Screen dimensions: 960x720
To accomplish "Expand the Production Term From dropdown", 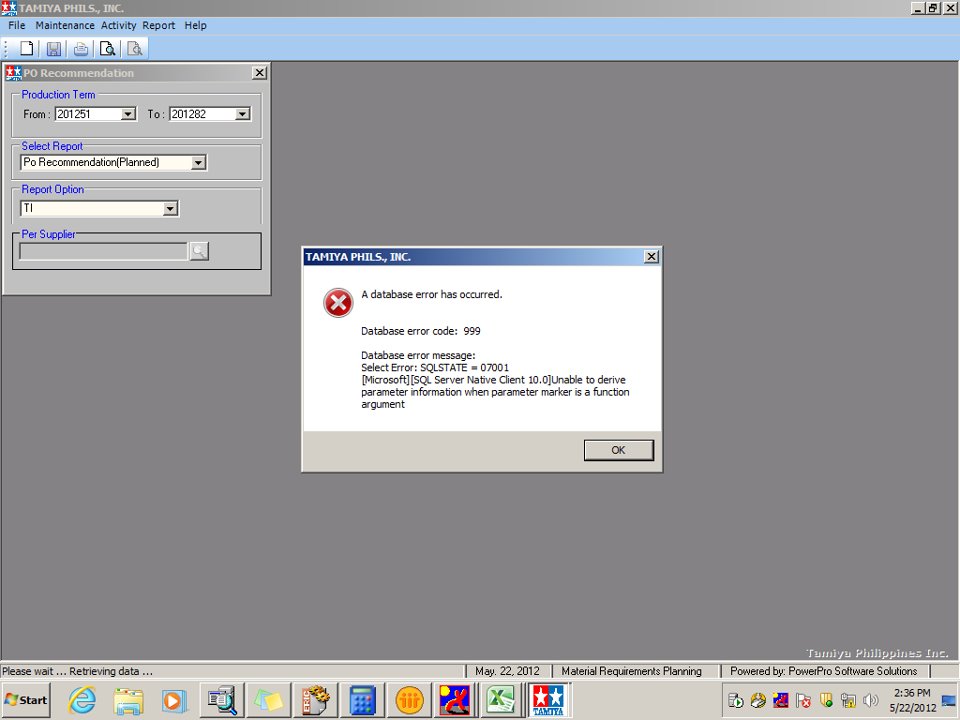I will [x=128, y=114].
